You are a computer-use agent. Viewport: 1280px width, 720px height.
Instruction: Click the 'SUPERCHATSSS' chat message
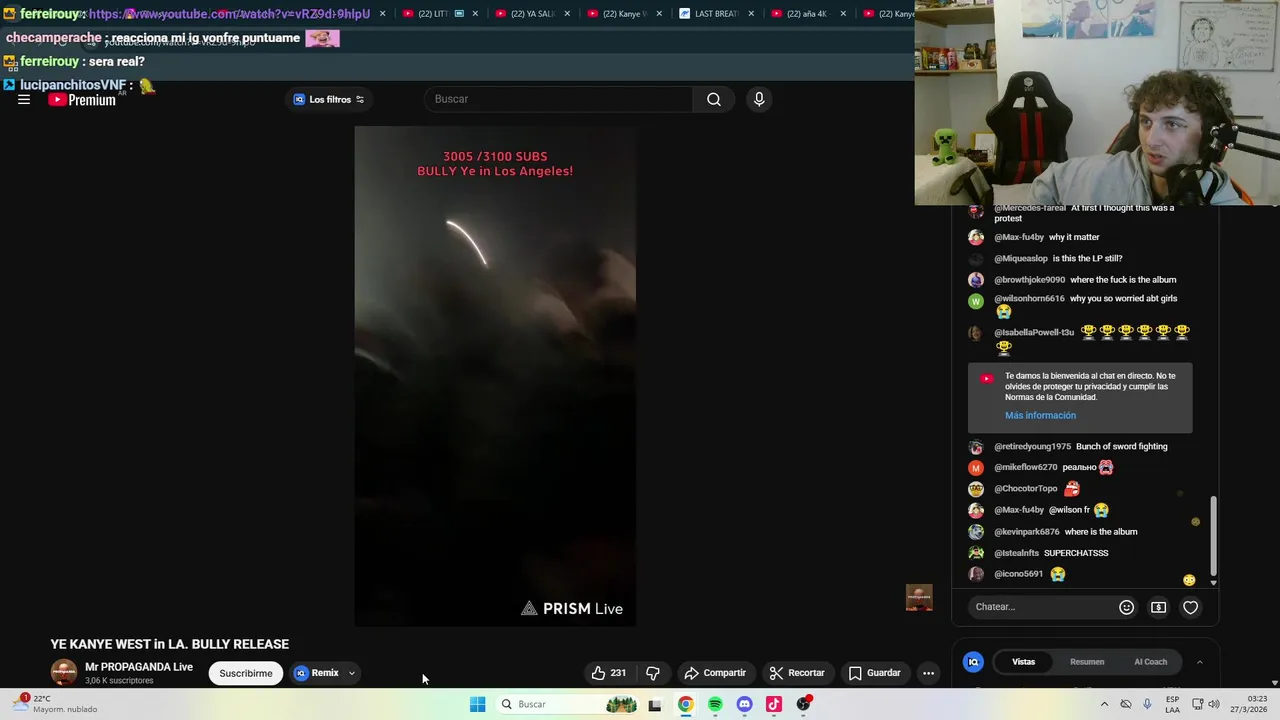point(1076,553)
